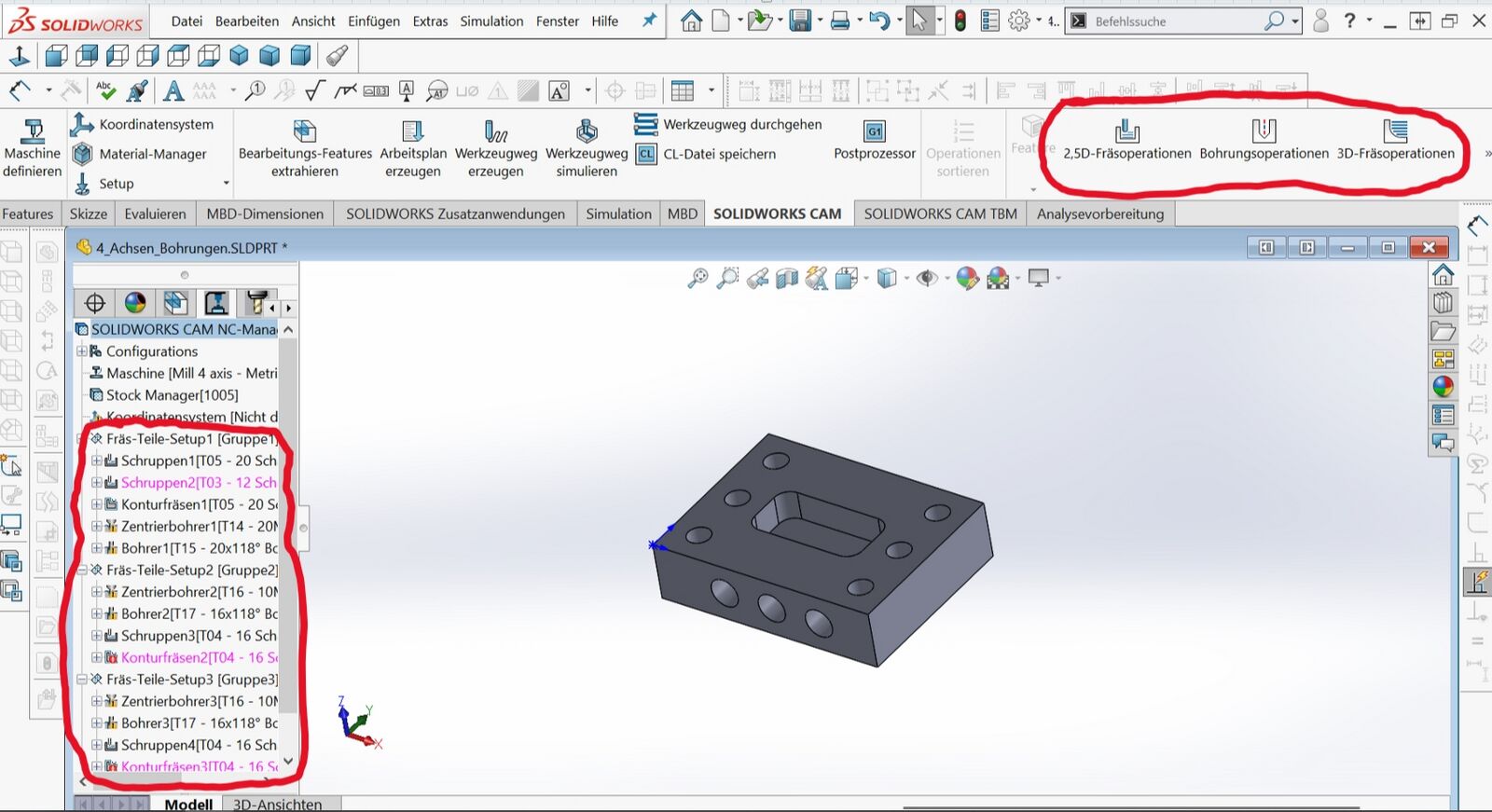Select Bohrer1 operation in tree
The image size is (1492, 812).
pos(199,548)
